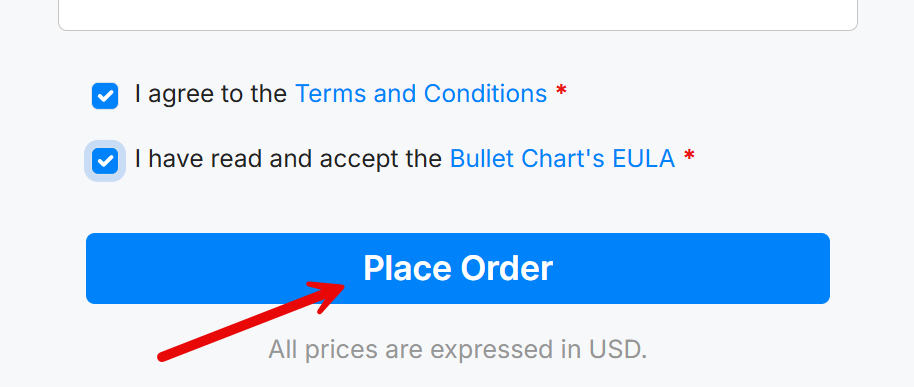The width and height of the screenshot is (914, 387).
Task: Toggle the Bullet Chart's EULA acceptance checkbox
Action: [105, 161]
